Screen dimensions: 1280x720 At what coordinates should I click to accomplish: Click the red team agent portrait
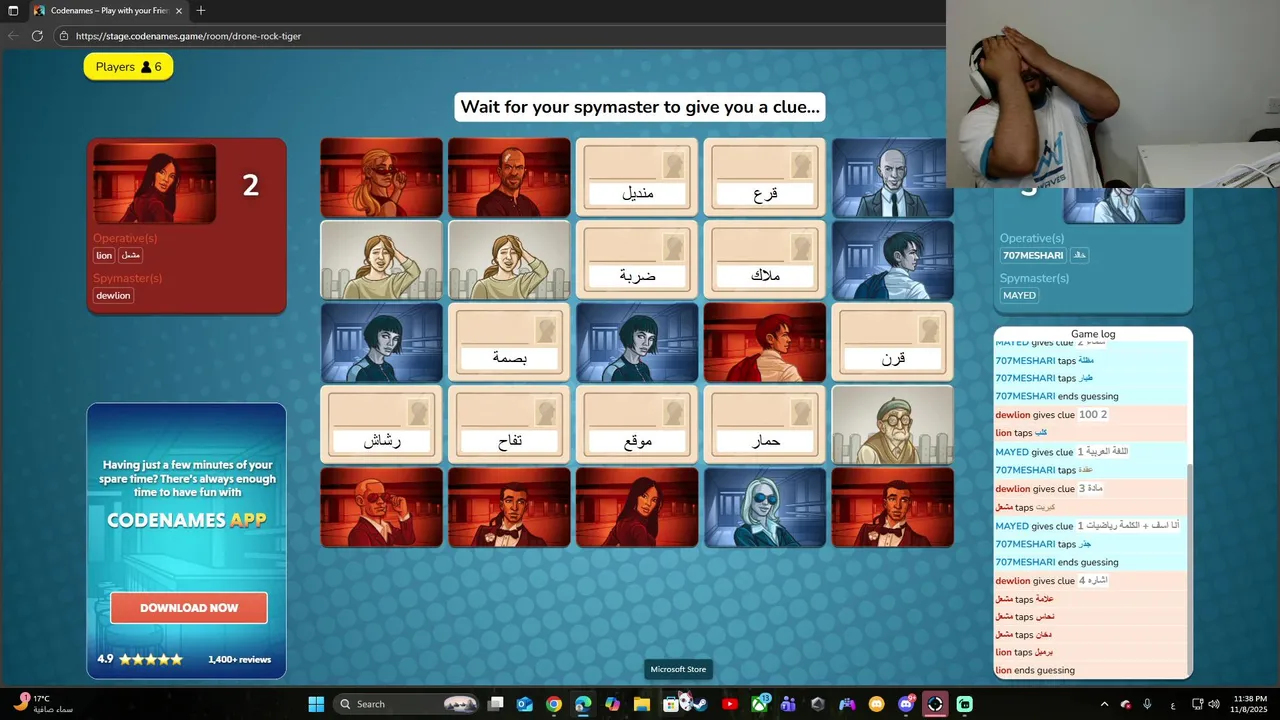pos(154,183)
